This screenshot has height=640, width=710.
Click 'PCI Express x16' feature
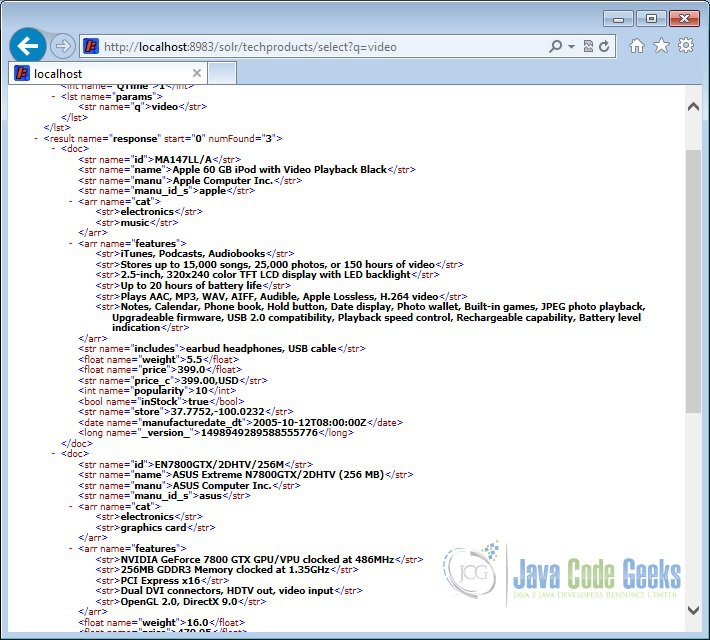point(160,580)
